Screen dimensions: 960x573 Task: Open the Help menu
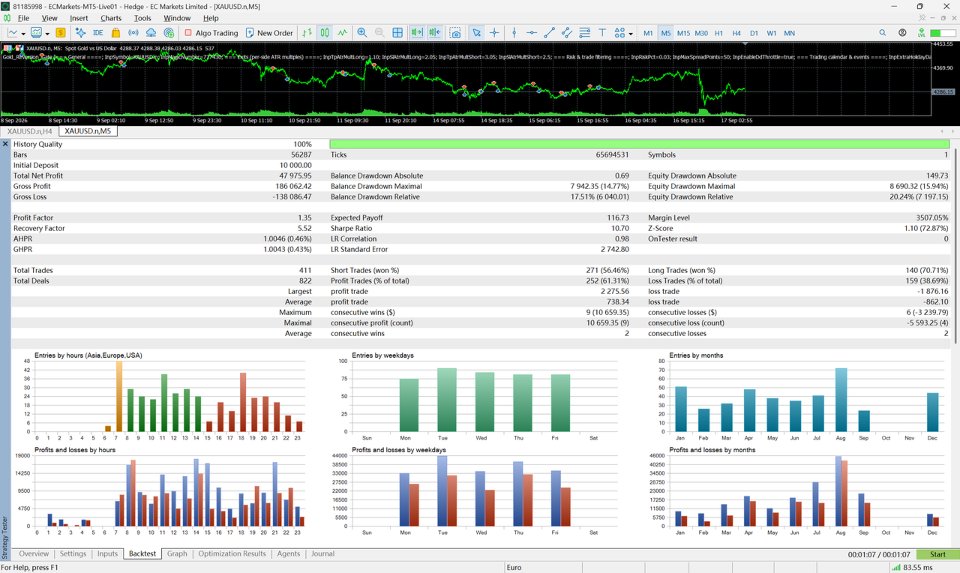point(211,18)
